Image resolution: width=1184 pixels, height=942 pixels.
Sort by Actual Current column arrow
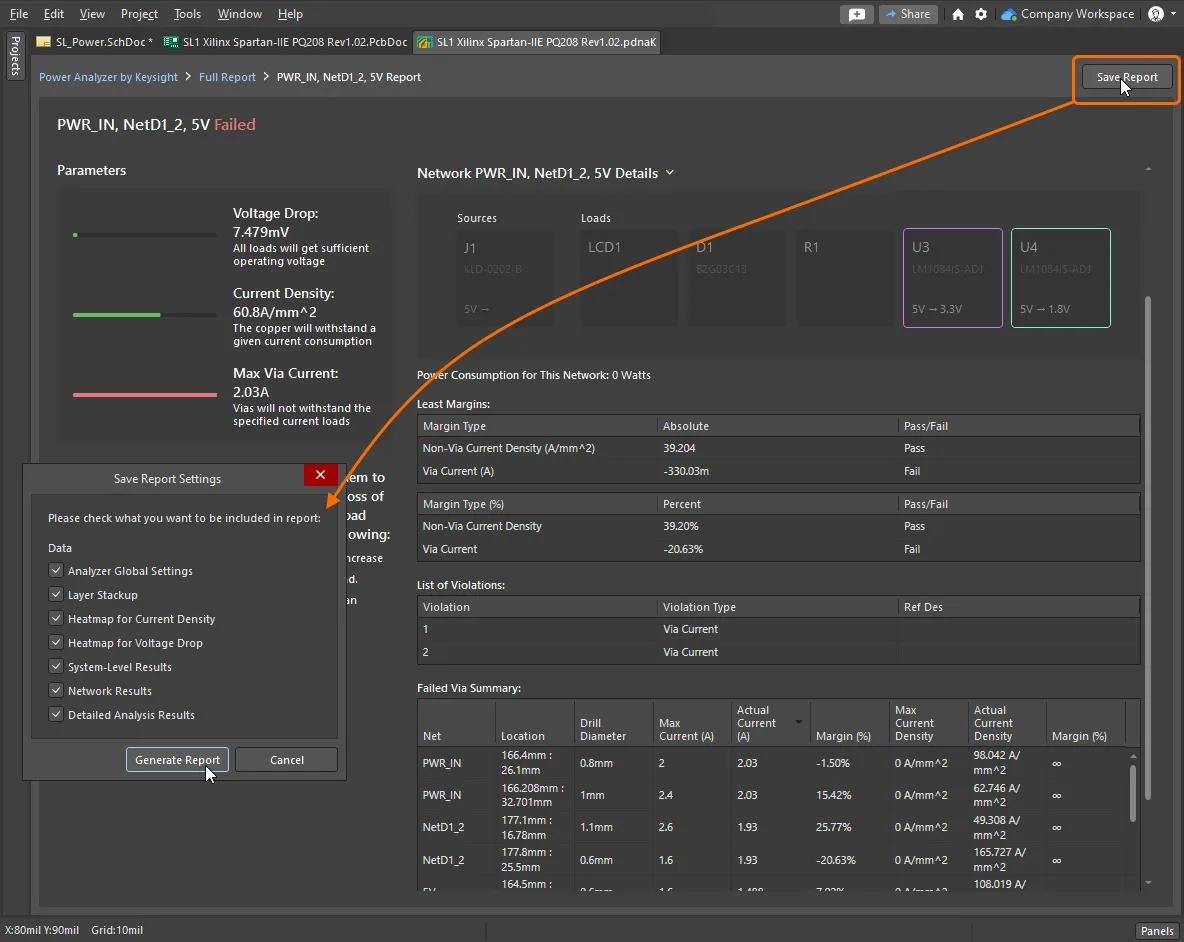click(x=798, y=721)
